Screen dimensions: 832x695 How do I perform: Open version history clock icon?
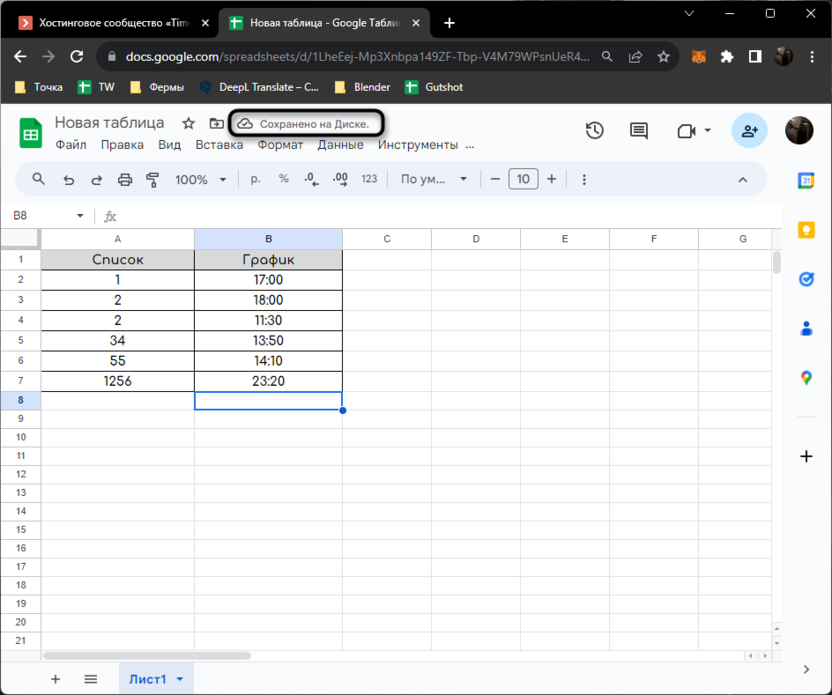(x=595, y=130)
